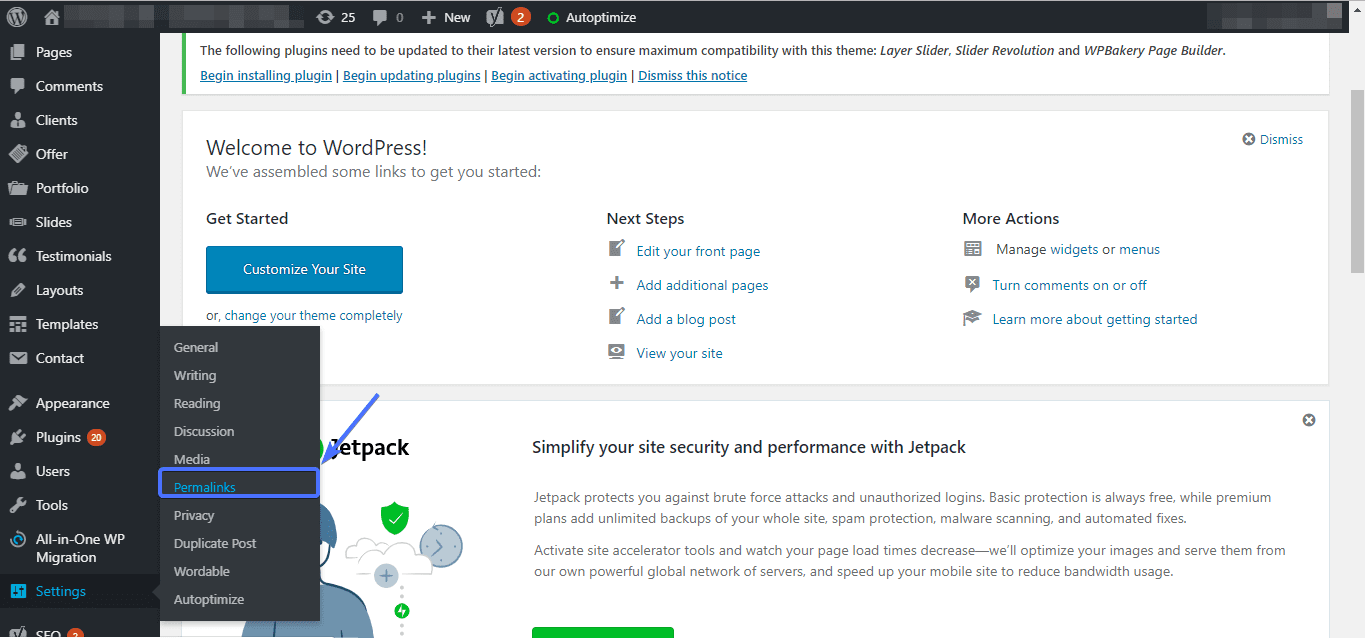
Task: Select Writing in Settings submenu
Action: coord(195,375)
